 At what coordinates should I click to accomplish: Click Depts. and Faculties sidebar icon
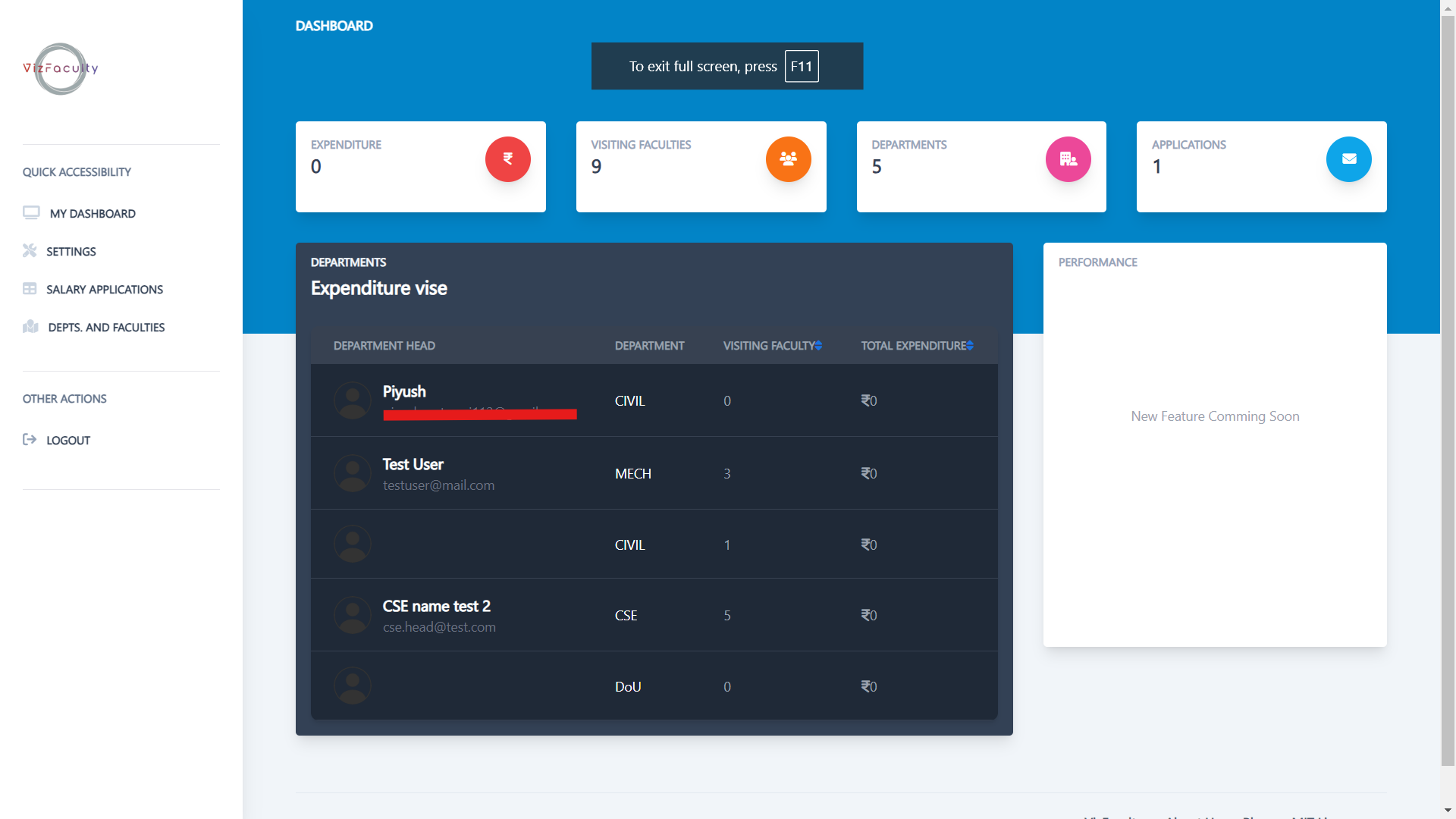coord(29,326)
